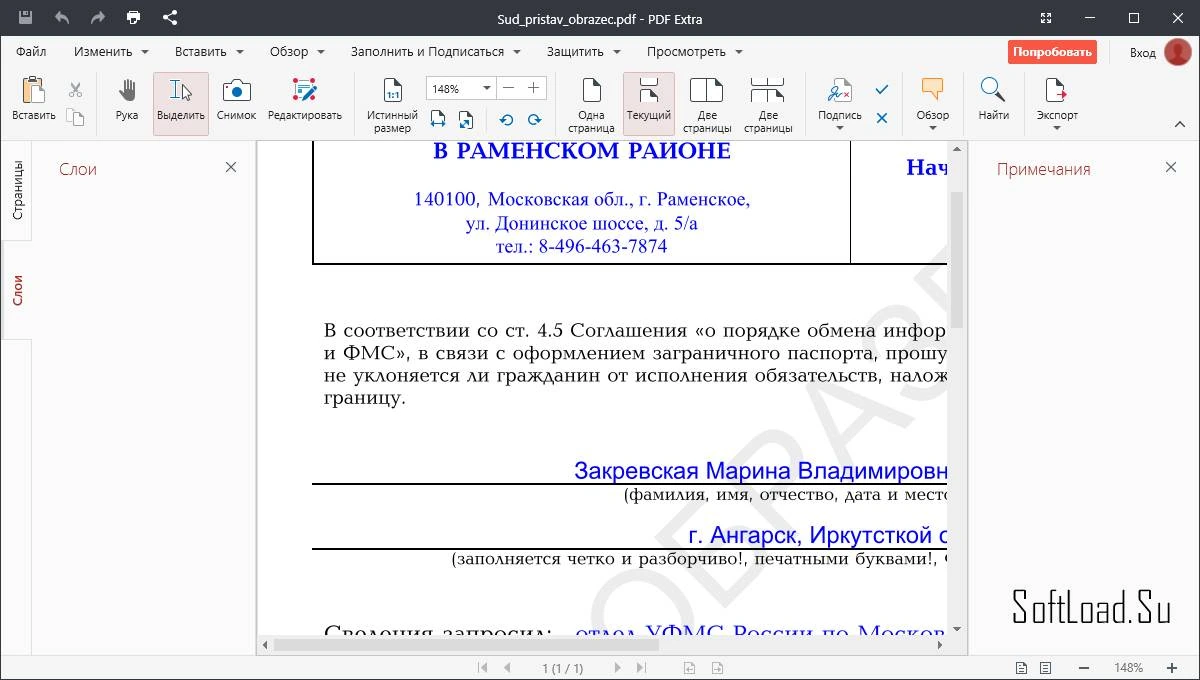
Task: Share the file via the share icon
Action: 170,17
